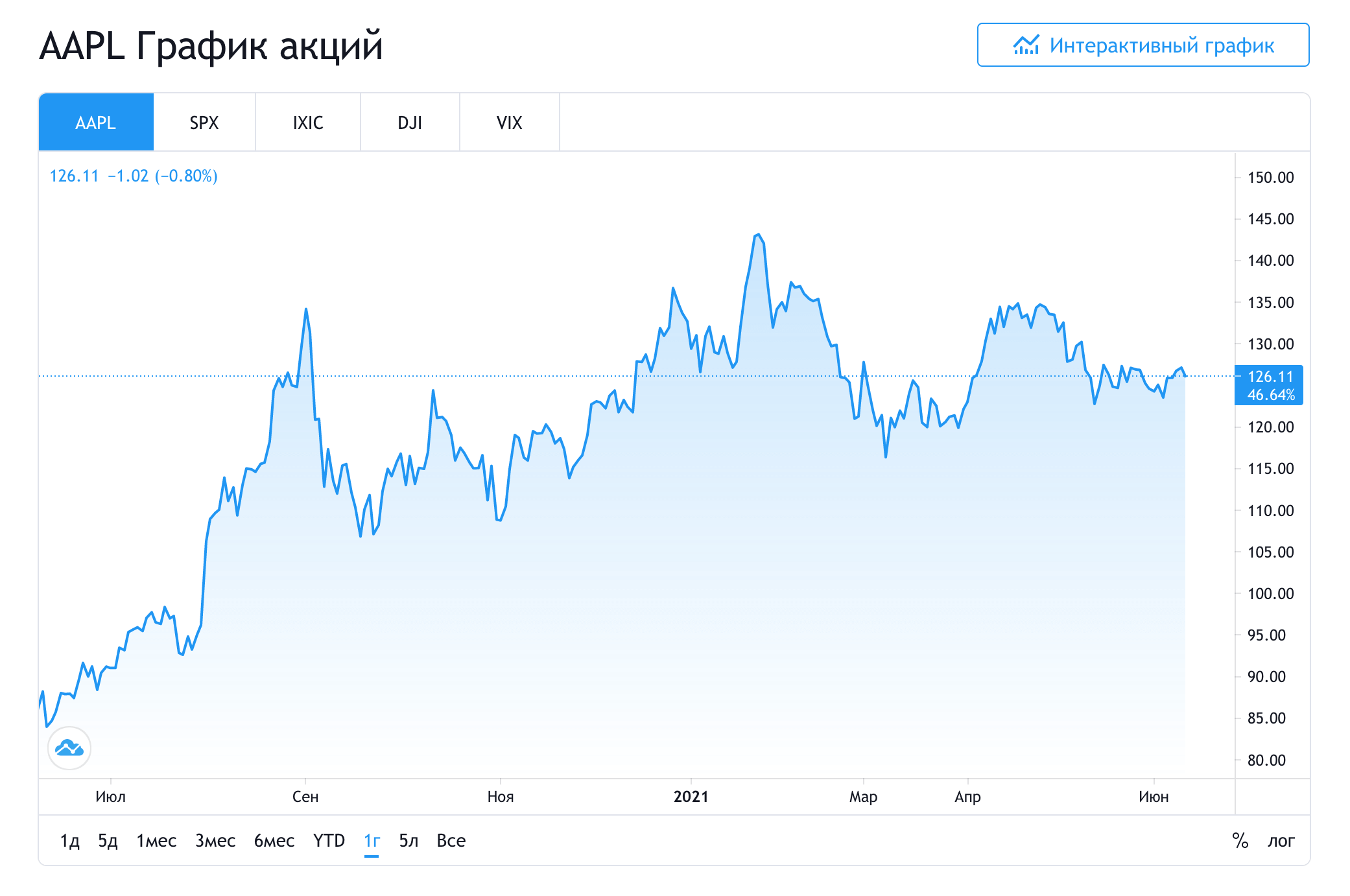1350x896 pixels.
Task: Click the TradingView cloud logo icon
Action: pyautogui.click(x=69, y=748)
